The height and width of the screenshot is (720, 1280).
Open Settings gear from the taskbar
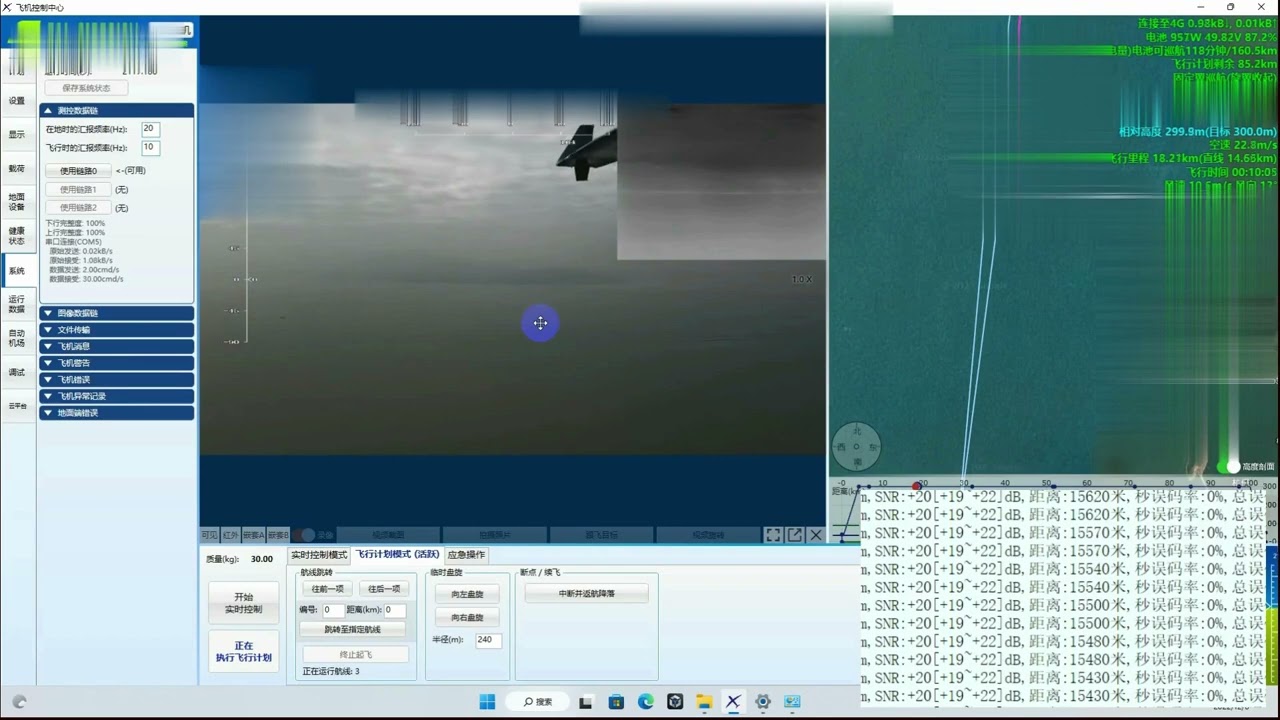(x=763, y=702)
